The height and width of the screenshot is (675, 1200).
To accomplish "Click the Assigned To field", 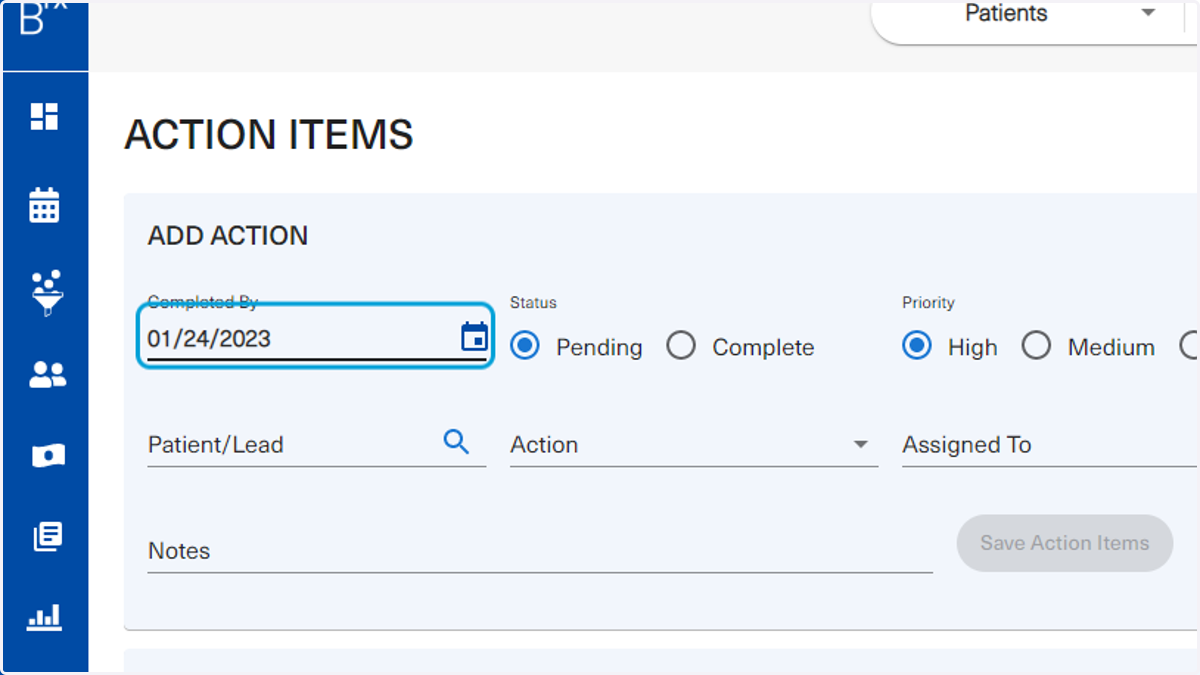I will [1050, 445].
